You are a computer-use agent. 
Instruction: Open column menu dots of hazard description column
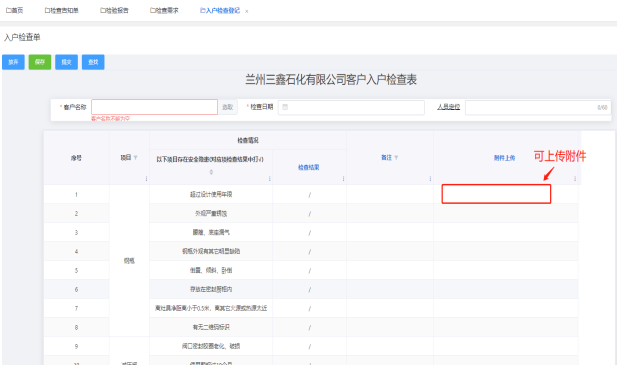270,179
